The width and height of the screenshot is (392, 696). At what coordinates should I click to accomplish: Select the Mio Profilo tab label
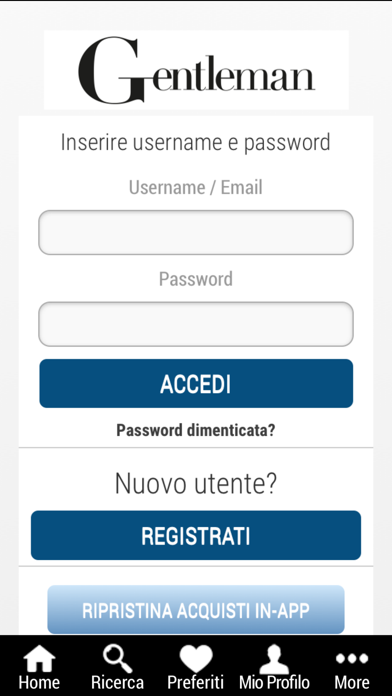click(x=274, y=682)
